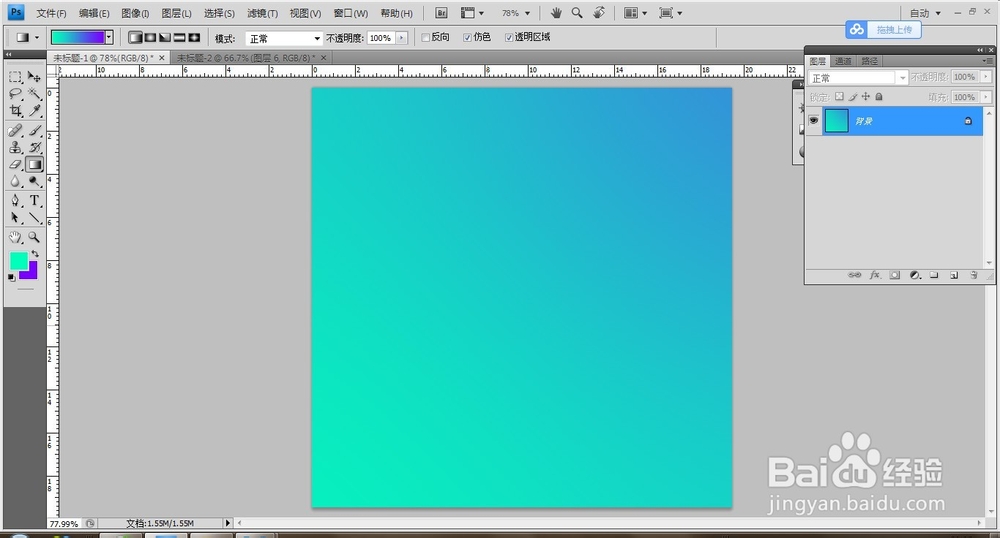Open the 自动 workspace switcher dropdown
Viewport: 1000px width, 538px height.
click(x=925, y=13)
